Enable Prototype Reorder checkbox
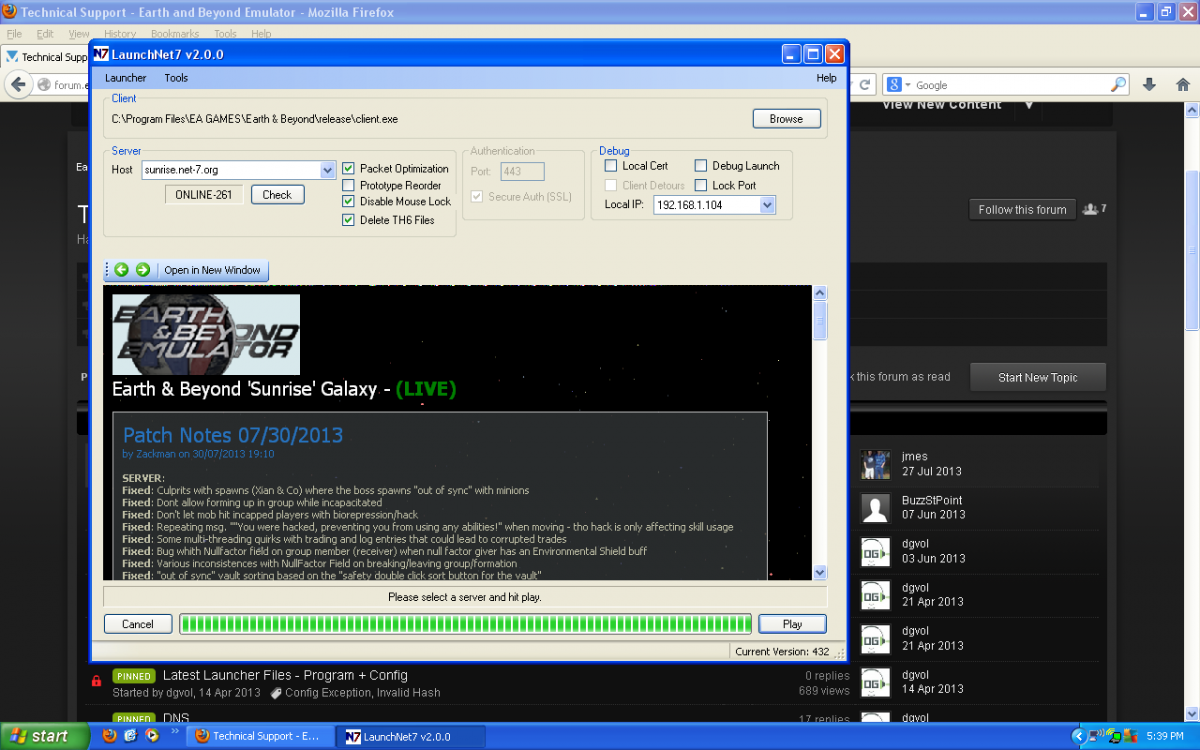The image size is (1200, 750). pos(349,185)
